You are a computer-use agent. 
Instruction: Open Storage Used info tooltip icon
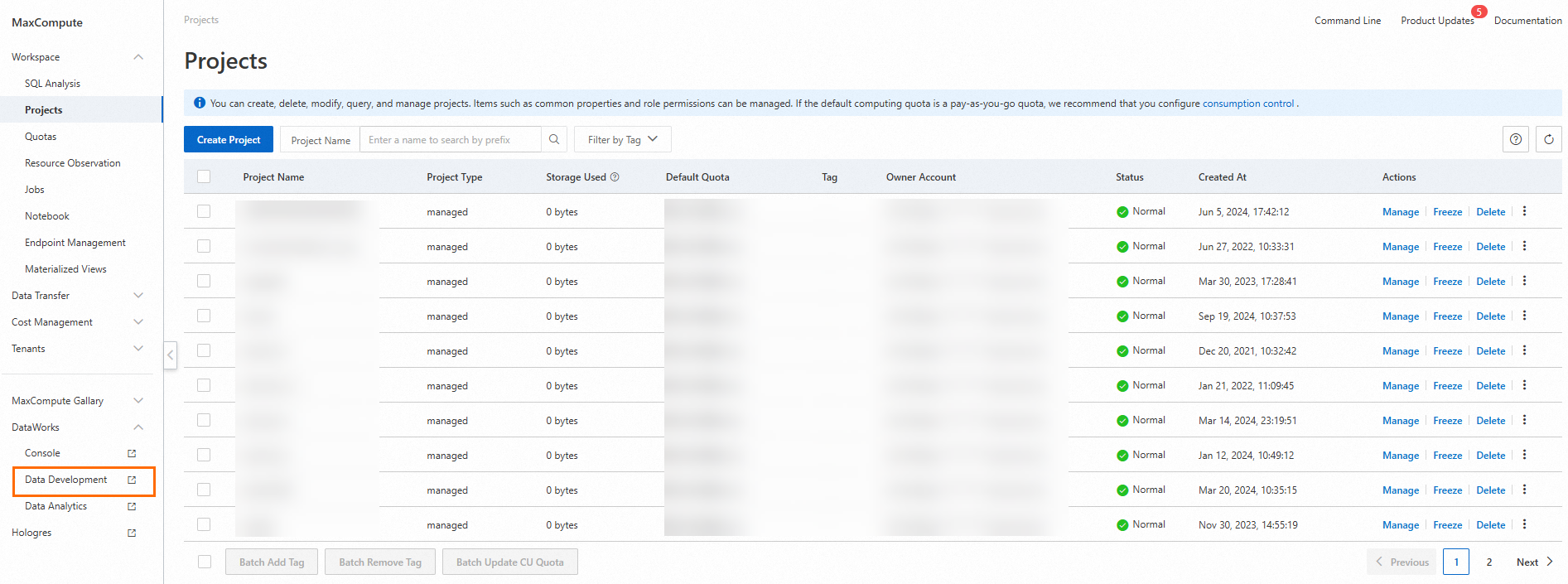pyautogui.click(x=615, y=176)
